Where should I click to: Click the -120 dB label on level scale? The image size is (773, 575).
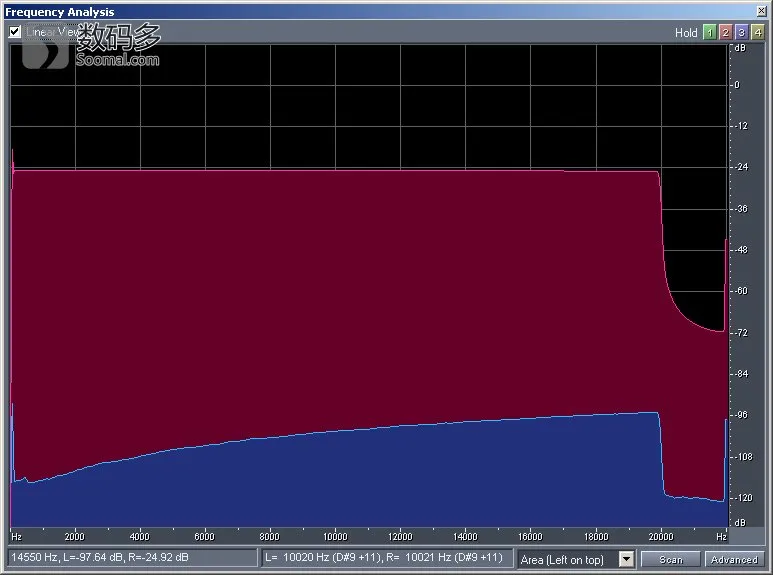pyautogui.click(x=743, y=498)
